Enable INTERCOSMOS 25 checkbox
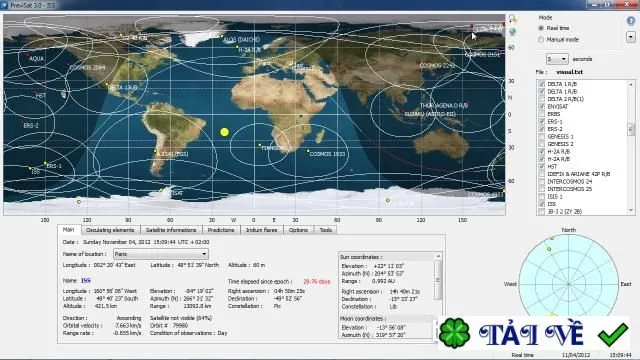Viewport: 640px width, 360px height. (x=542, y=189)
